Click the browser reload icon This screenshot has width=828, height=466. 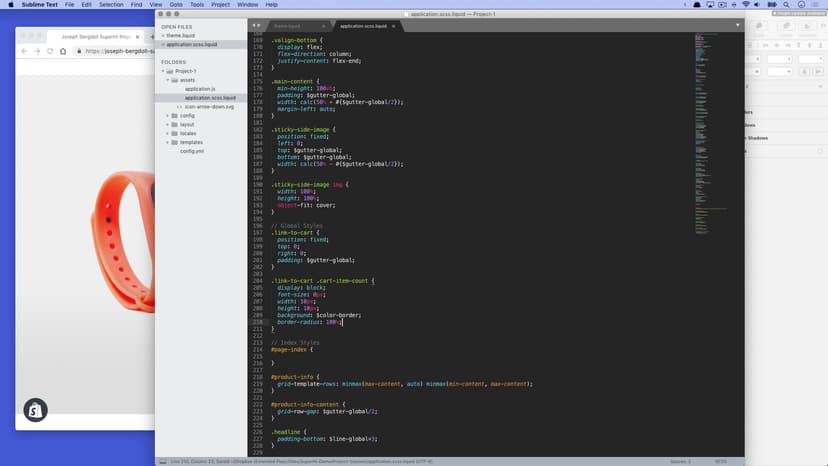[x=51, y=51]
